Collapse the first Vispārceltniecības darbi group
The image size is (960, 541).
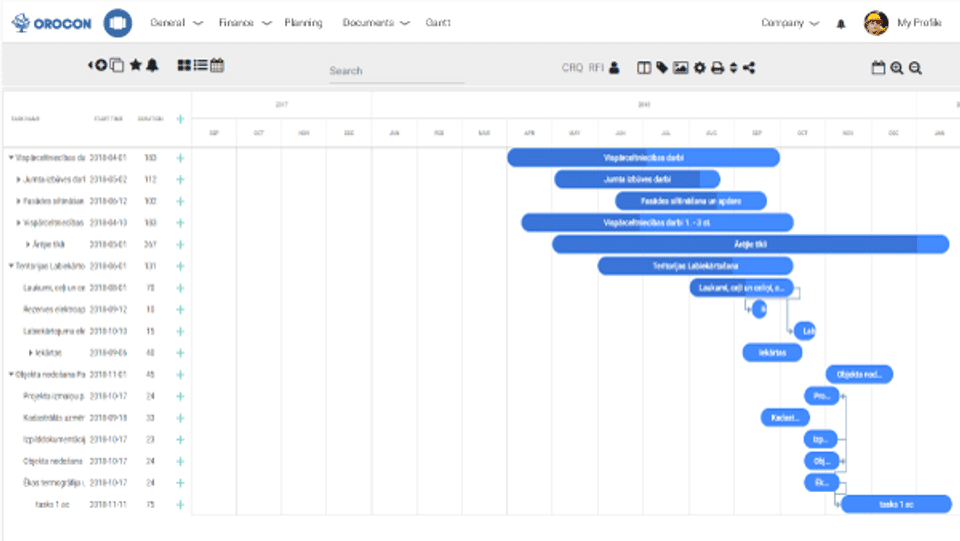pyautogui.click(x=11, y=158)
